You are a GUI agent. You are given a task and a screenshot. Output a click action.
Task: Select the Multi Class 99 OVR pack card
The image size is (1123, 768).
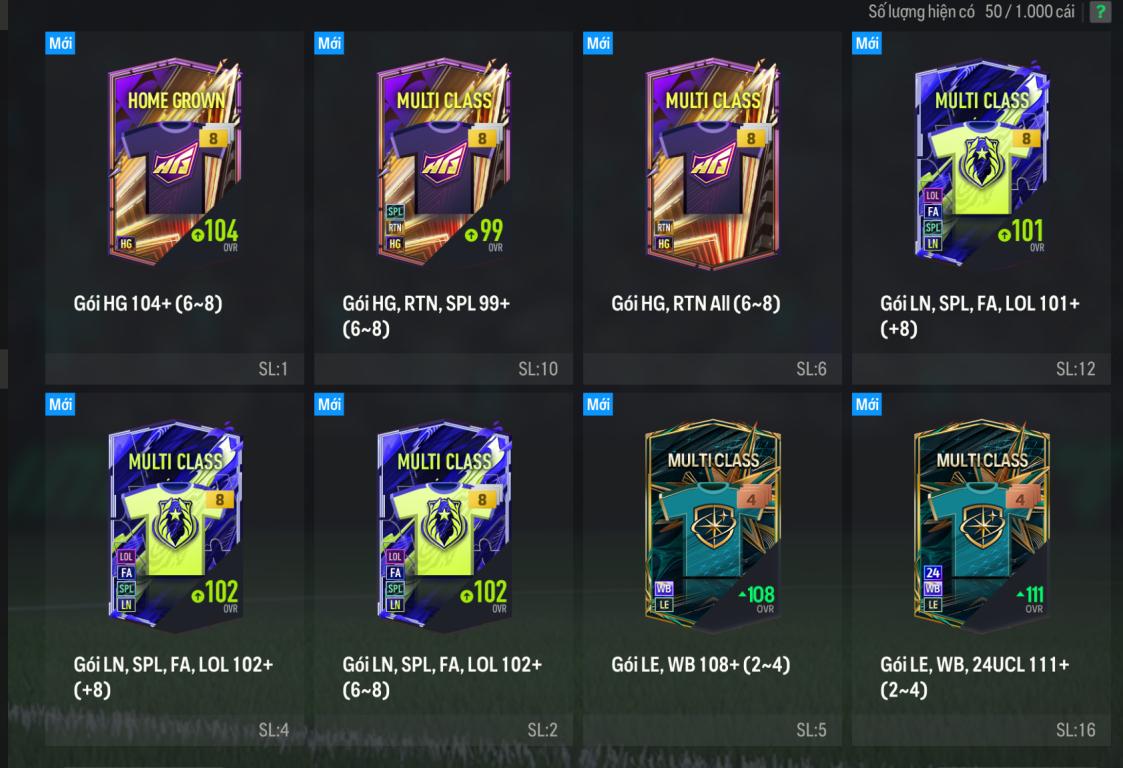[x=444, y=163]
